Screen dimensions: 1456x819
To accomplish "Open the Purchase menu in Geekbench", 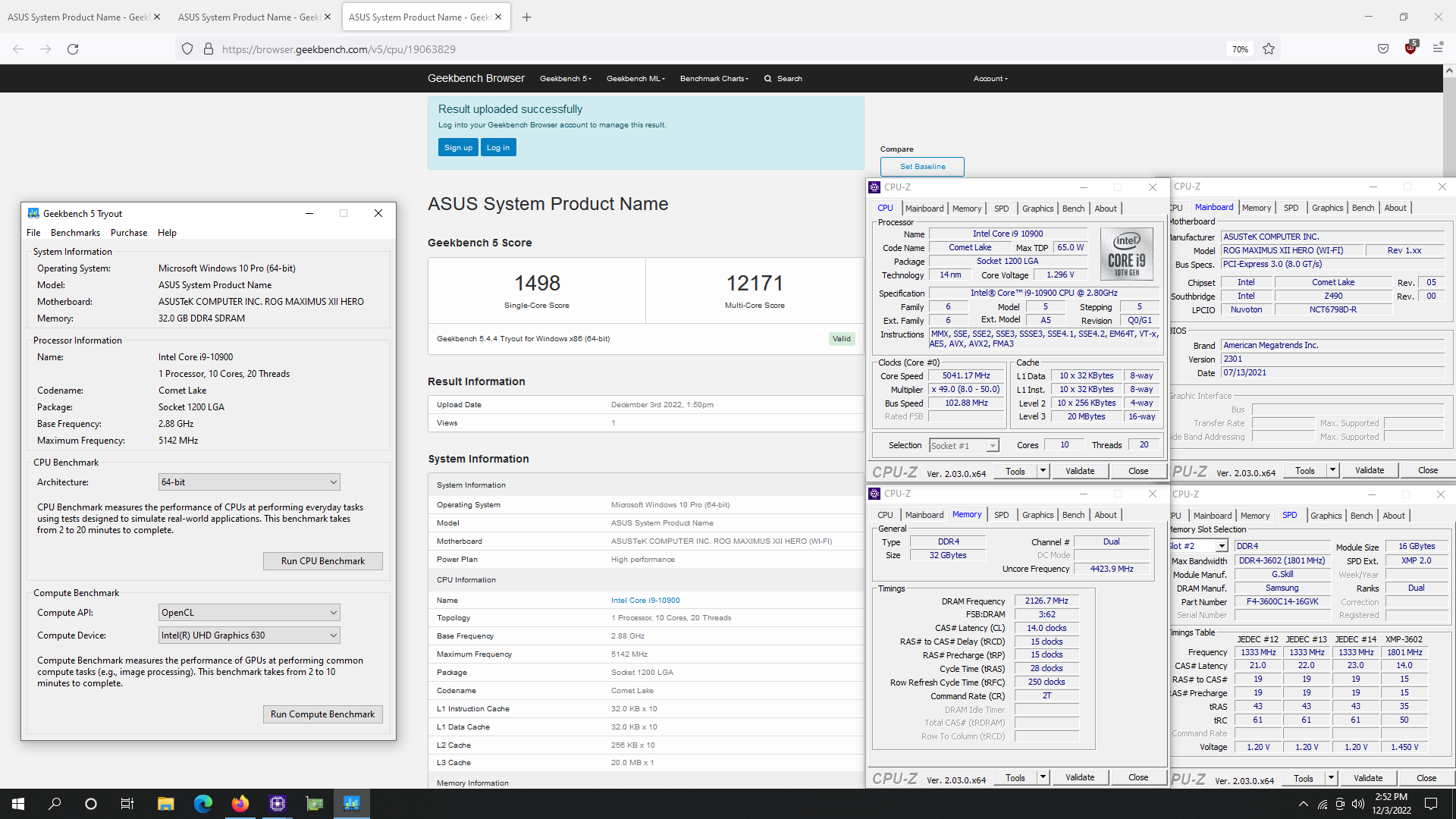I will tap(129, 233).
